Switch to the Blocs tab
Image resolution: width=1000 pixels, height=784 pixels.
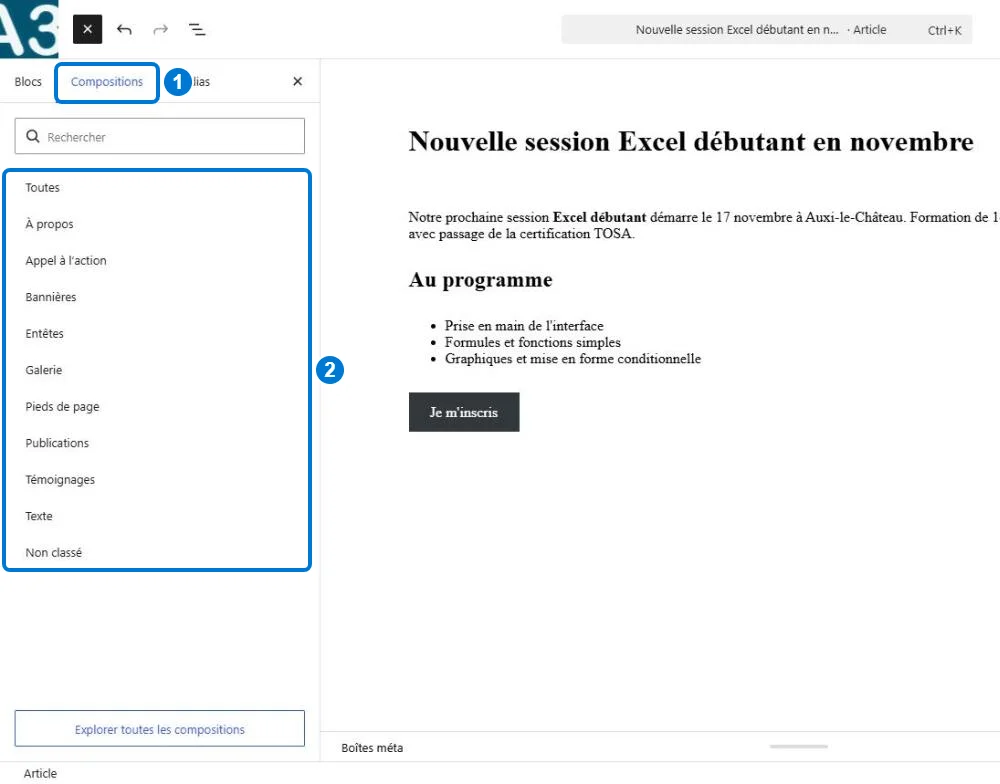(x=28, y=82)
